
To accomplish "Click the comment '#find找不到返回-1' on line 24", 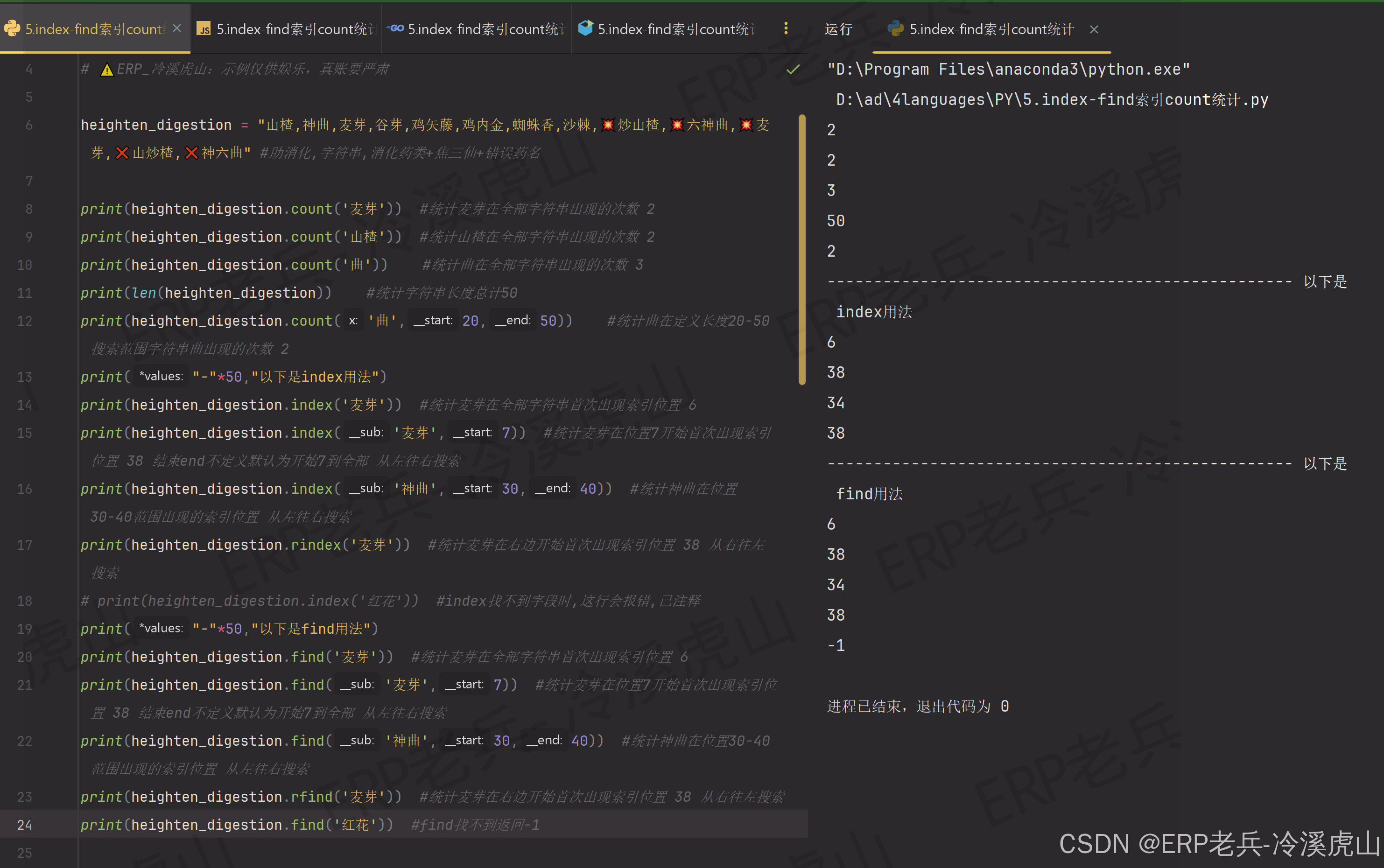I will 475,825.
